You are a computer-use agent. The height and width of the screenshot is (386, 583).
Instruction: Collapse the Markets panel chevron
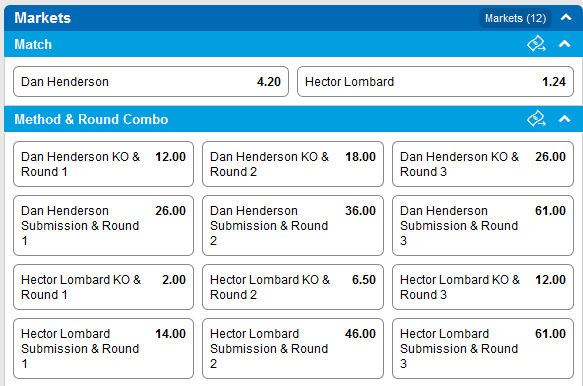tap(566, 17)
